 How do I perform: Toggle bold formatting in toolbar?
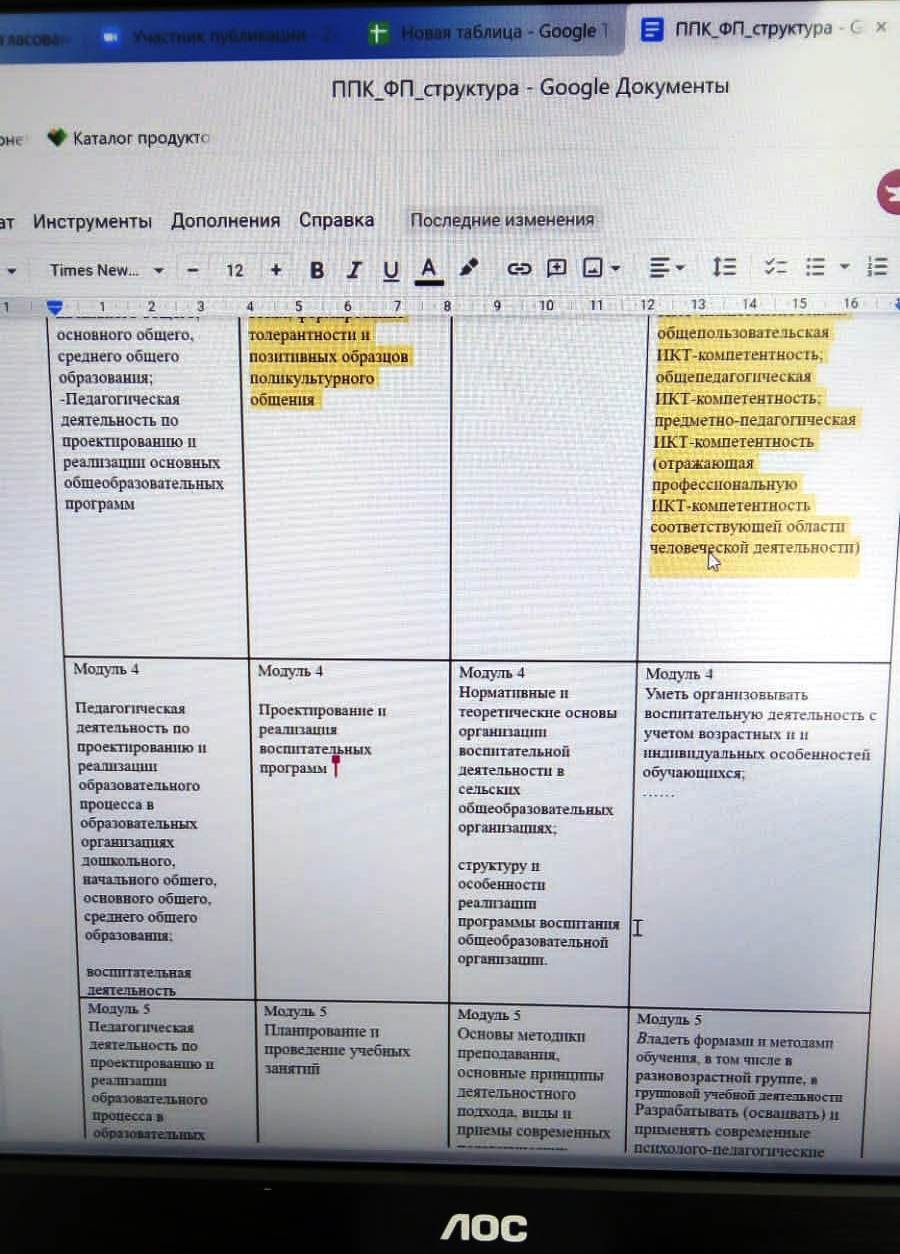coord(317,270)
